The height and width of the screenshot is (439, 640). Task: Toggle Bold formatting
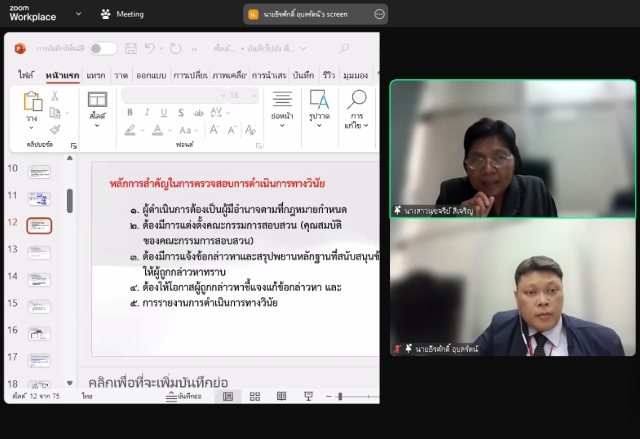point(130,112)
